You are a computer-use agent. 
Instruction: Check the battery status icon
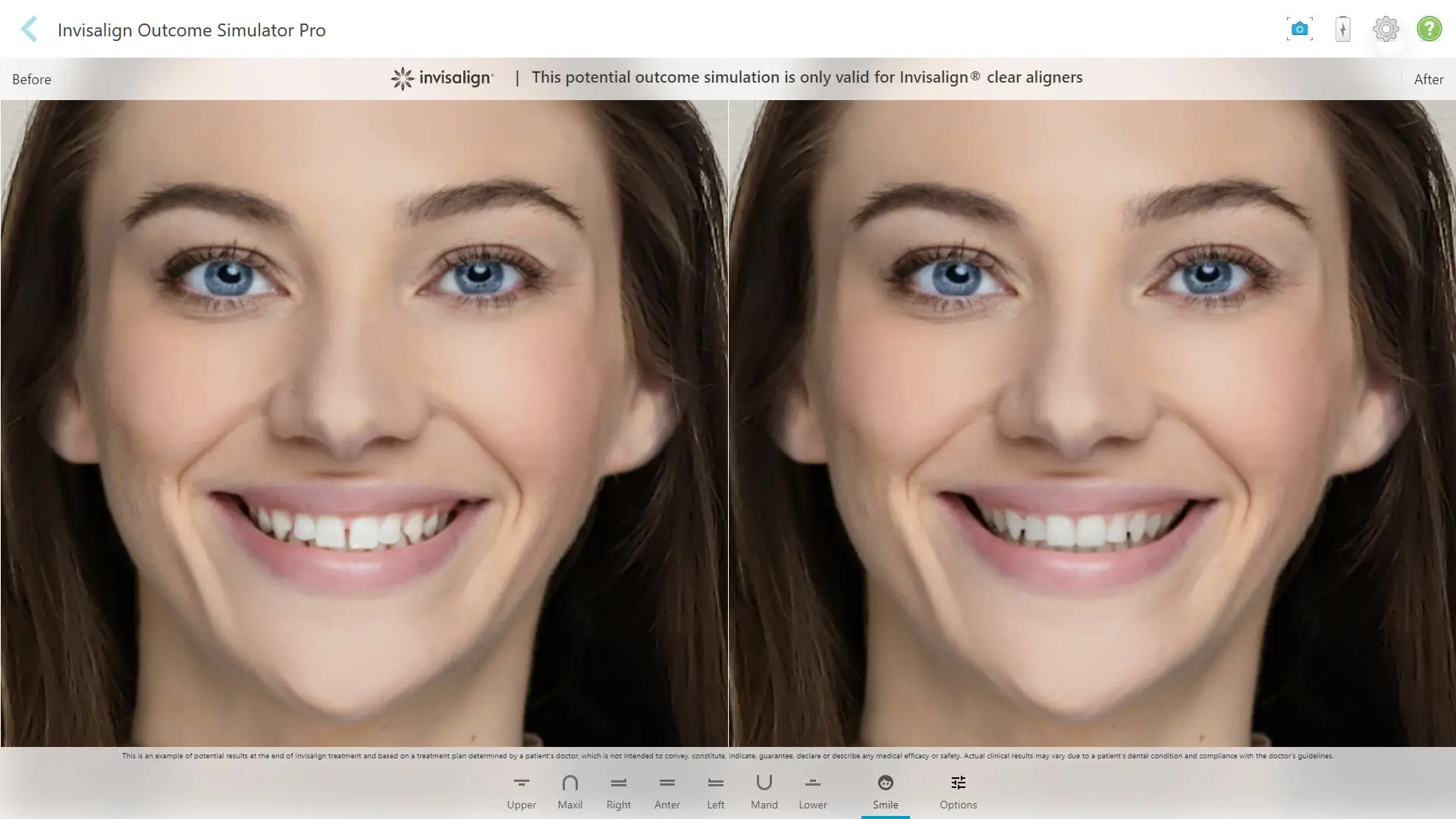point(1343,30)
